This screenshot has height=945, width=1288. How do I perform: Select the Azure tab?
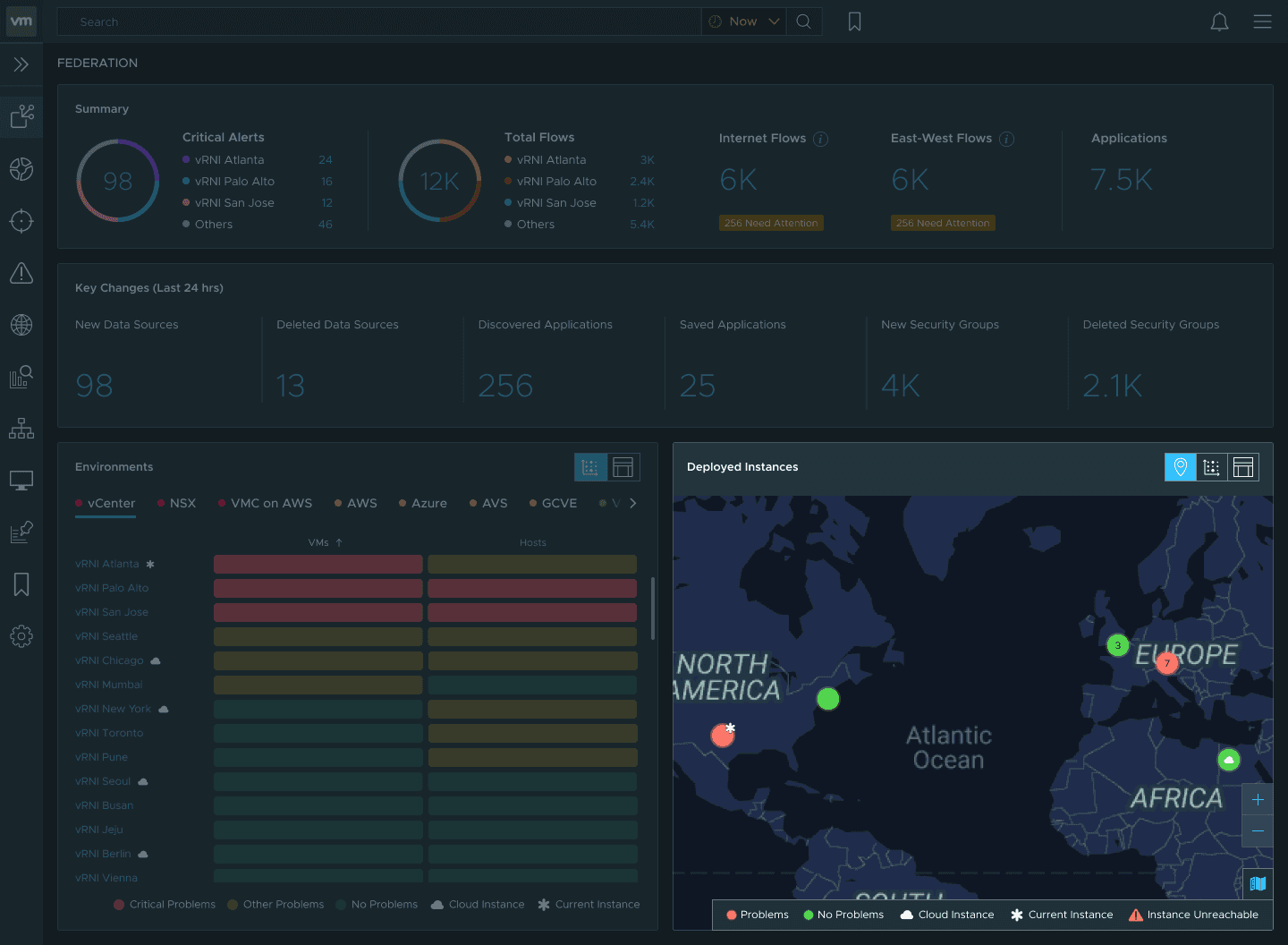tap(423, 503)
